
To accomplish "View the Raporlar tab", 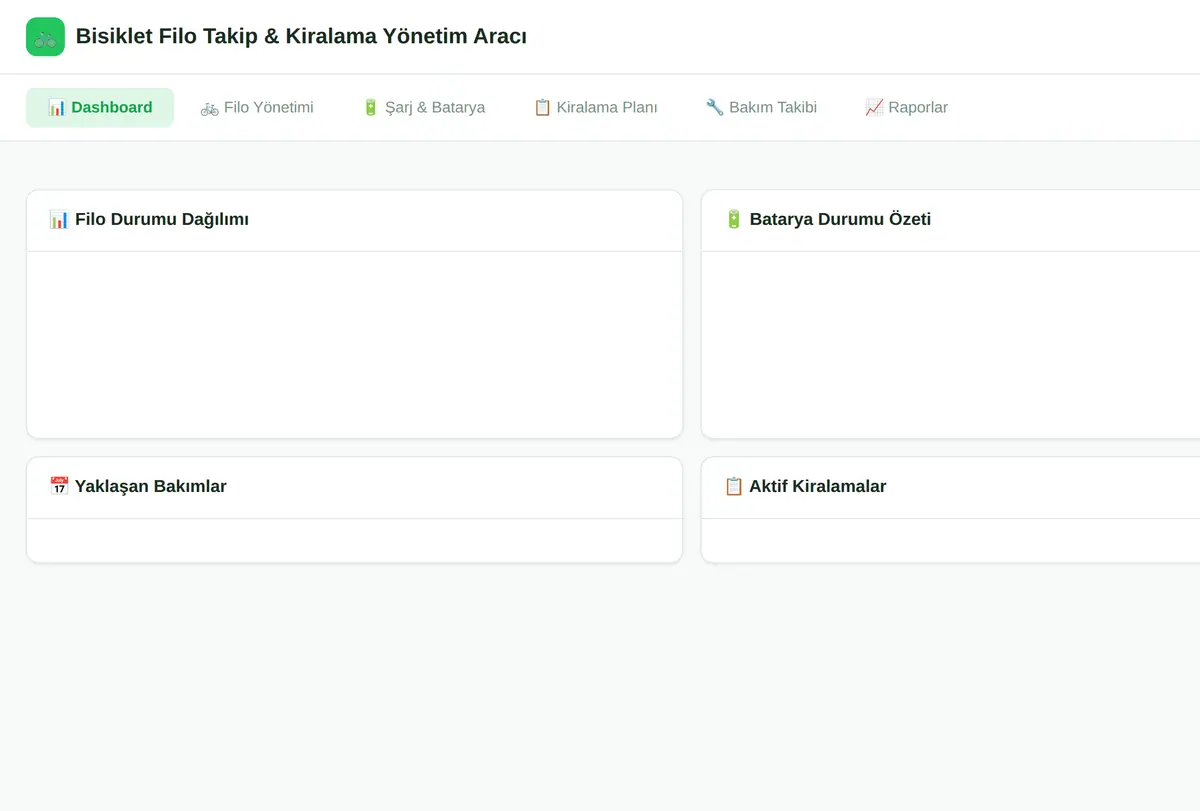I will click(x=906, y=108).
